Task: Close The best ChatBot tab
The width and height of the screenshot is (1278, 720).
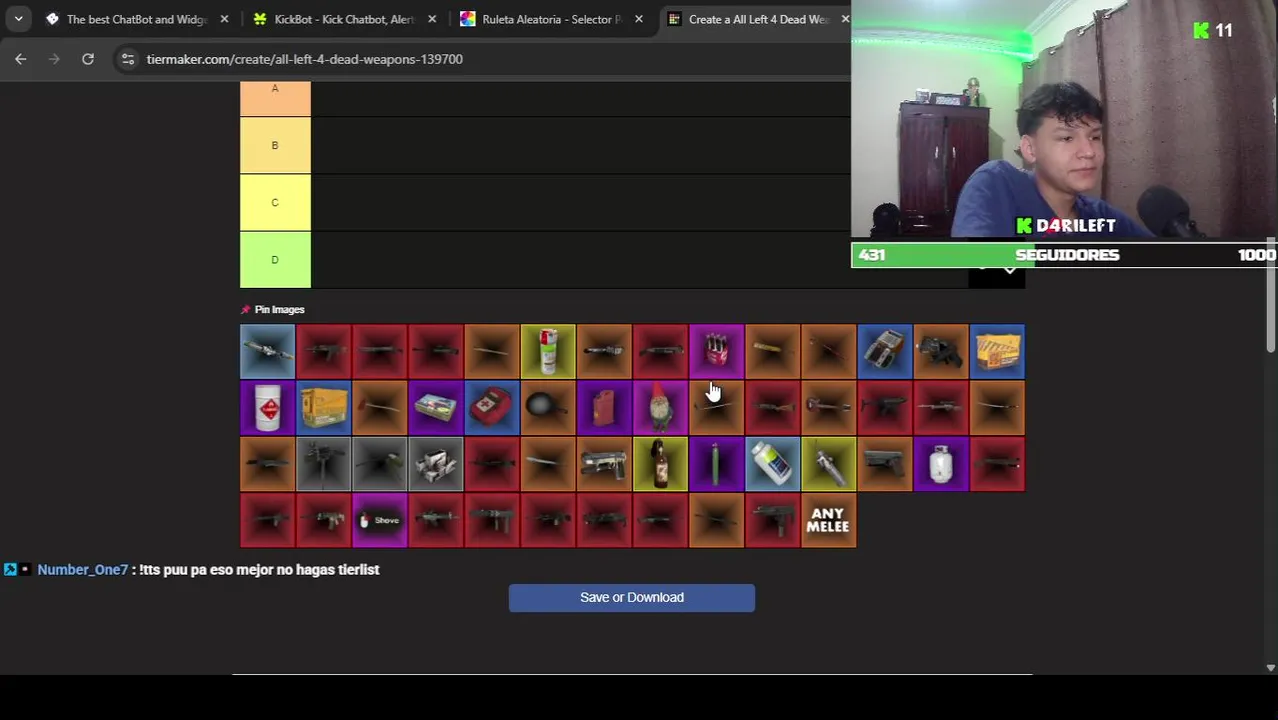Action: pyautogui.click(x=224, y=19)
